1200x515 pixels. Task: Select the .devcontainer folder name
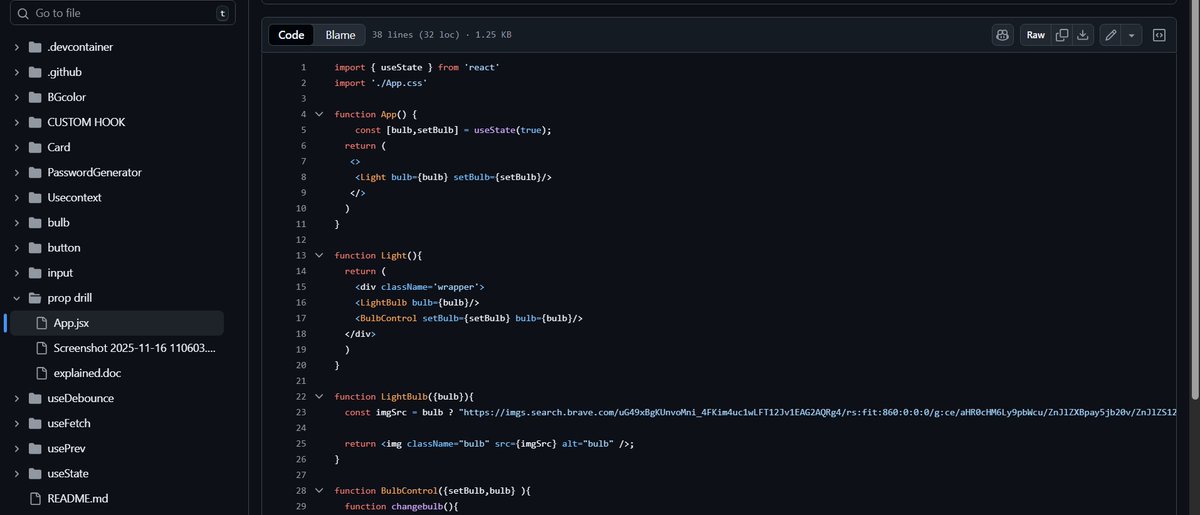pos(80,47)
